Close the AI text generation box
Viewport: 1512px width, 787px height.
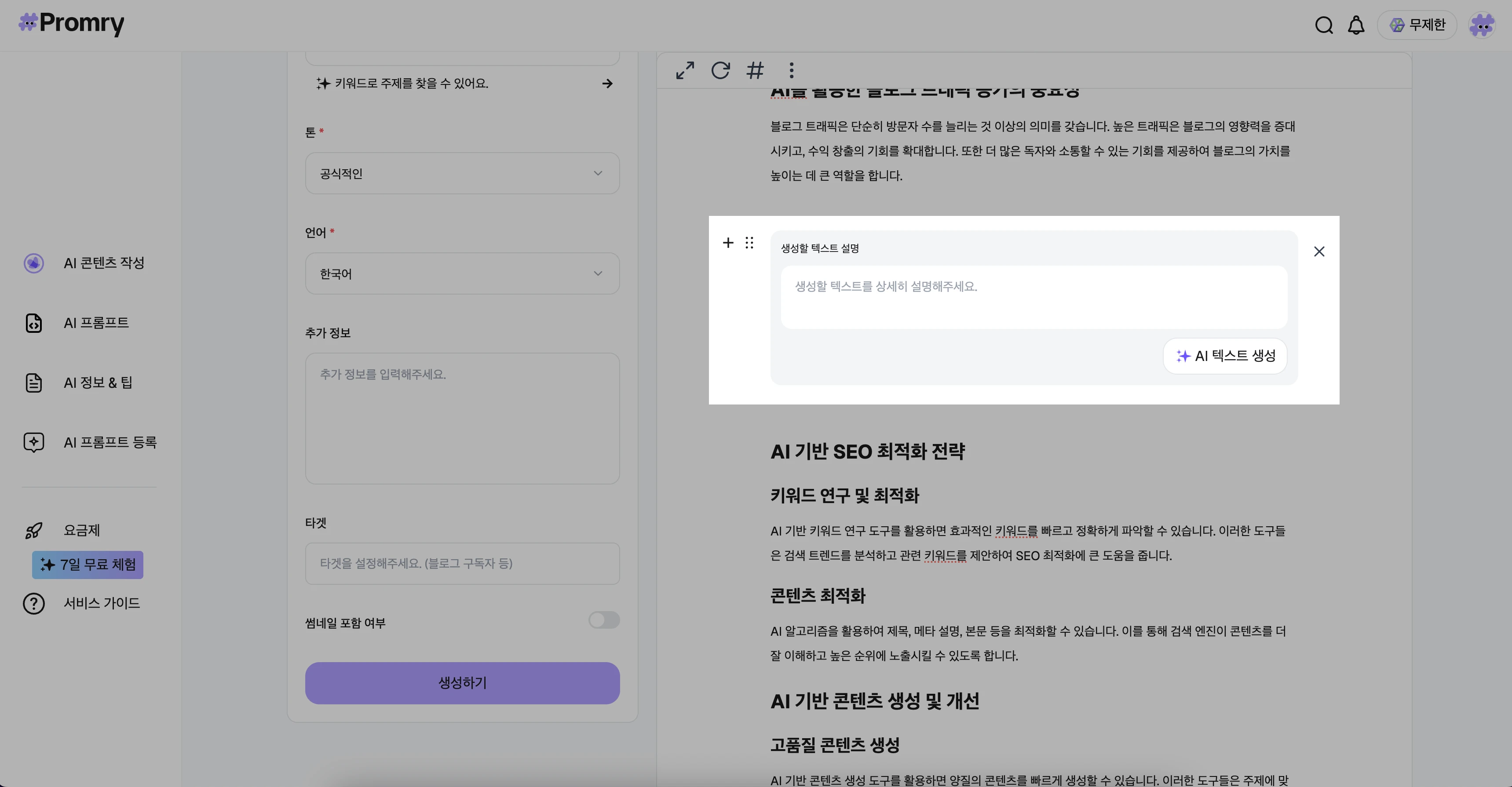click(1319, 251)
